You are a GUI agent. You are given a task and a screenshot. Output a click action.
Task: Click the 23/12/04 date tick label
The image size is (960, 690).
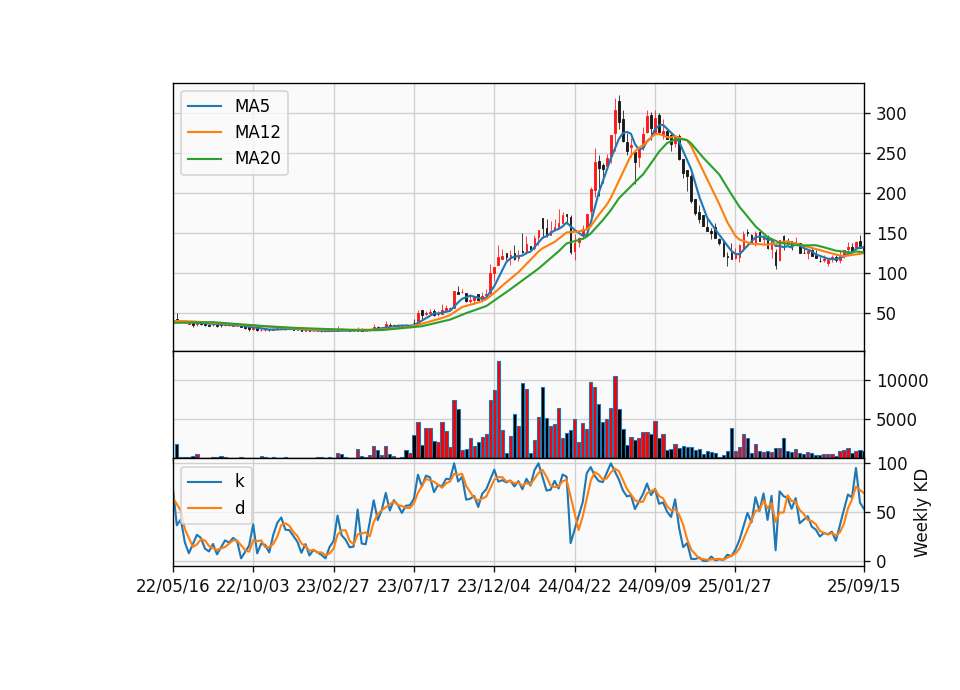coord(494,586)
